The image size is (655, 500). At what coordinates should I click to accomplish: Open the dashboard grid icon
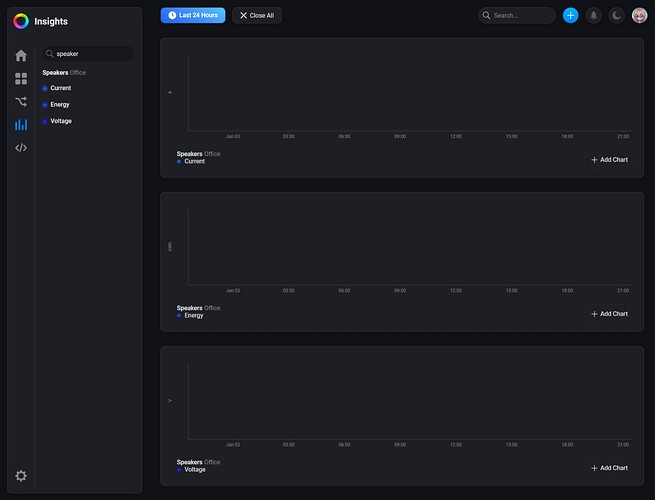pyautogui.click(x=21, y=79)
